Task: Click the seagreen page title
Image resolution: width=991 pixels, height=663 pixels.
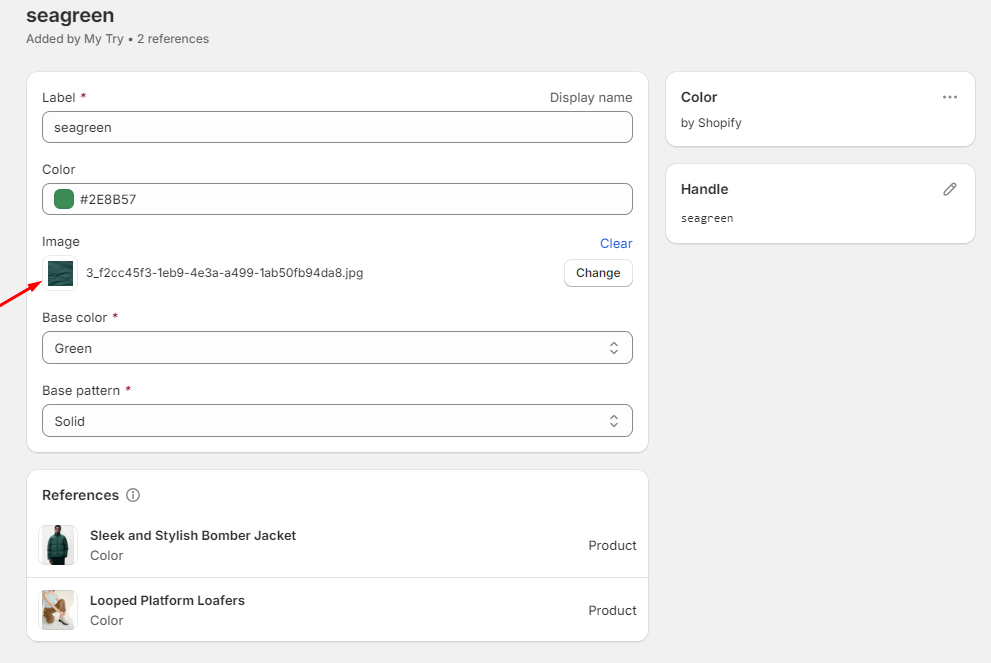Action: pyautogui.click(x=70, y=15)
